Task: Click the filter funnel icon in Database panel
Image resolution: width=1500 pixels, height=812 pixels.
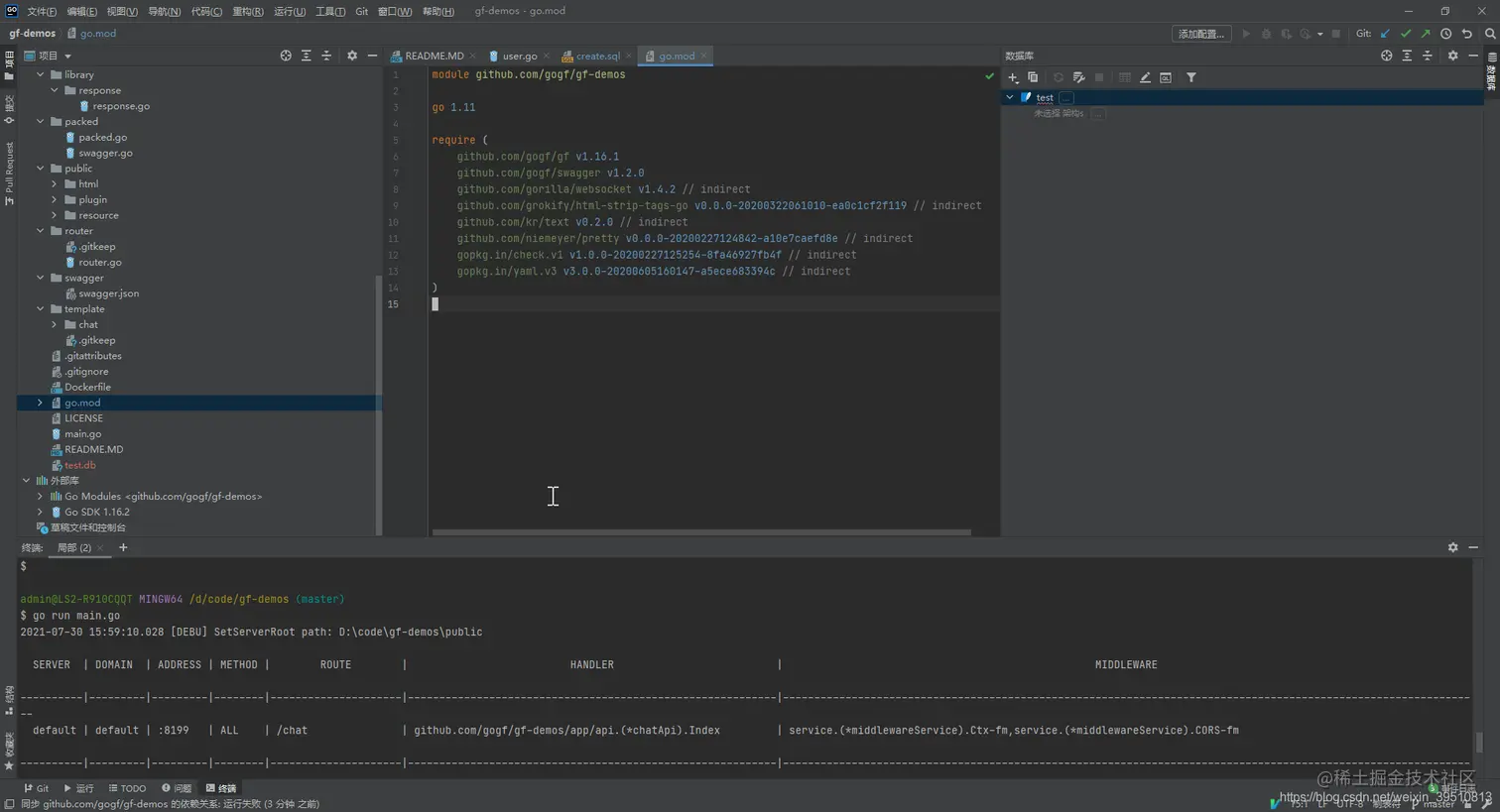Action: 1191,77
